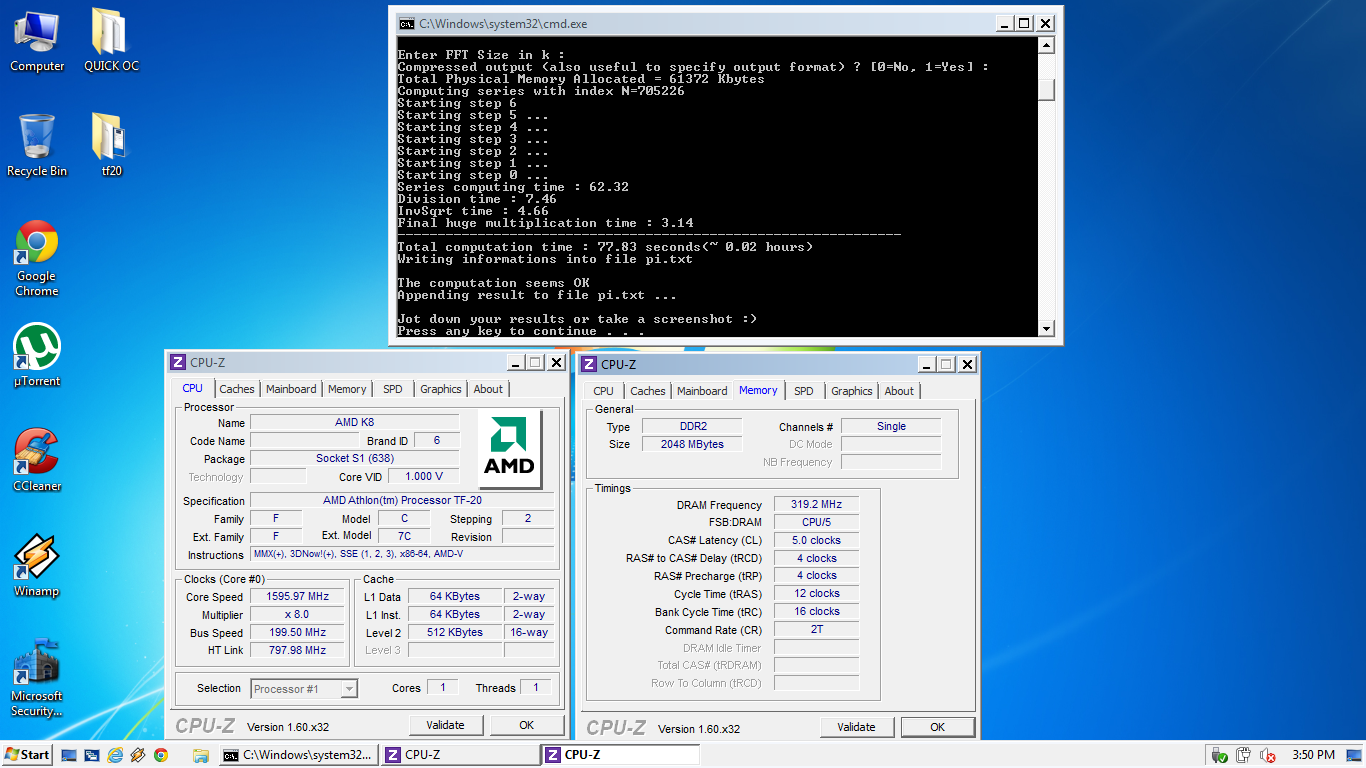Click Validate in right CPU-Z Memory window
The height and width of the screenshot is (768, 1366).
click(857, 727)
